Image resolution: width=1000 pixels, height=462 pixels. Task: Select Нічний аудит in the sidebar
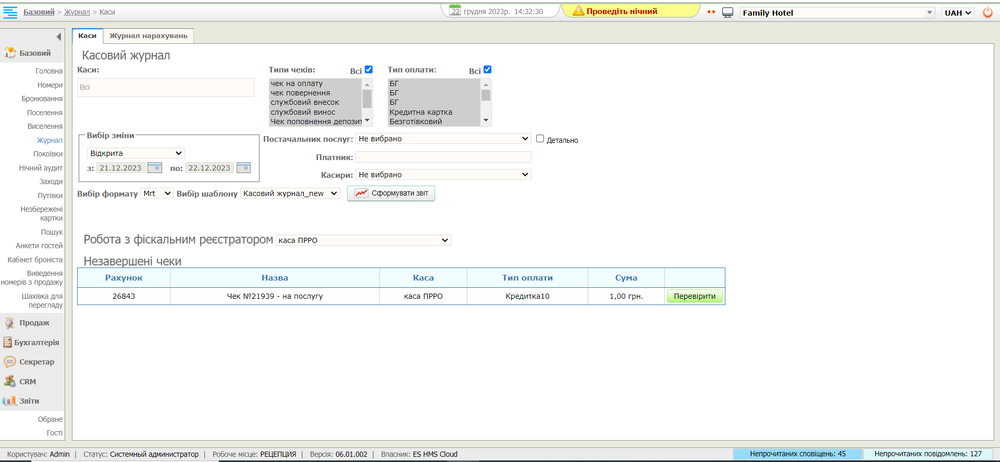point(40,168)
